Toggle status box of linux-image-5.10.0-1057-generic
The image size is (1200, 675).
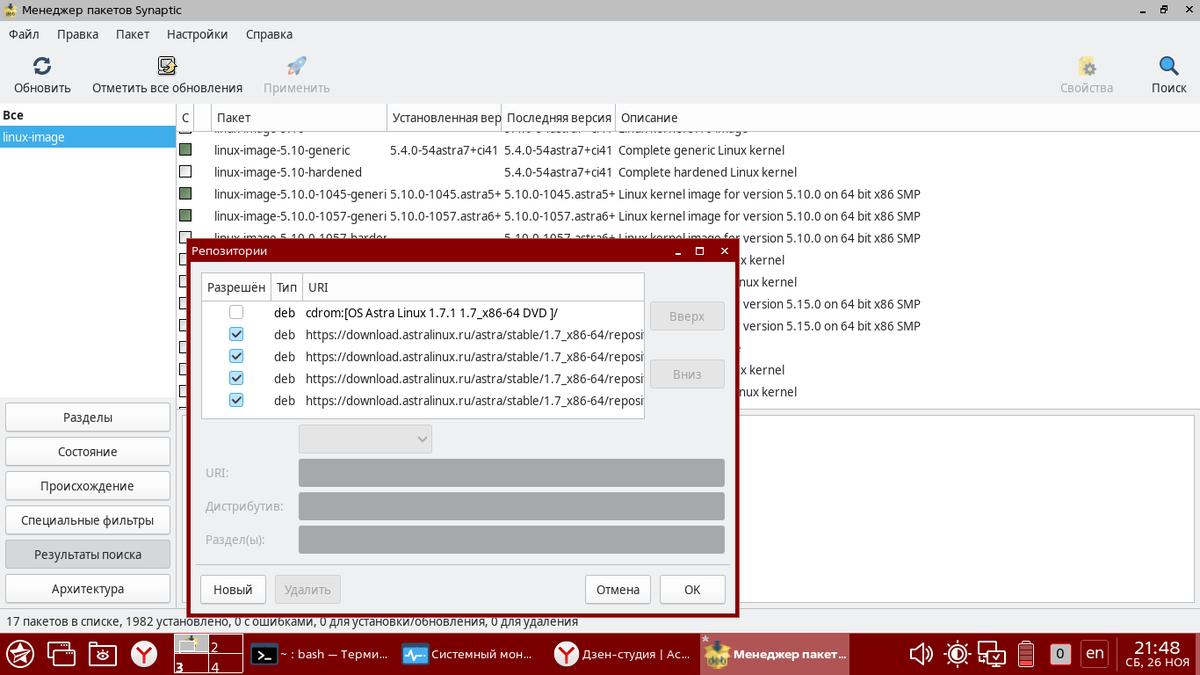(x=185, y=216)
